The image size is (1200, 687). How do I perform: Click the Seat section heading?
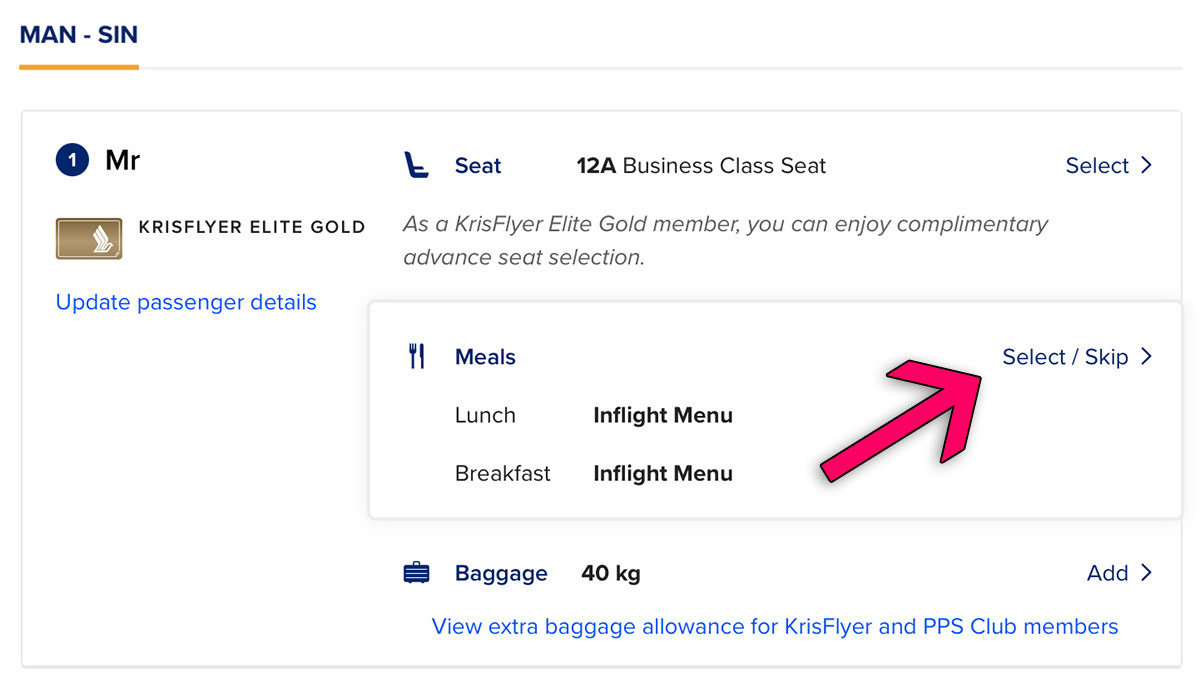point(478,166)
